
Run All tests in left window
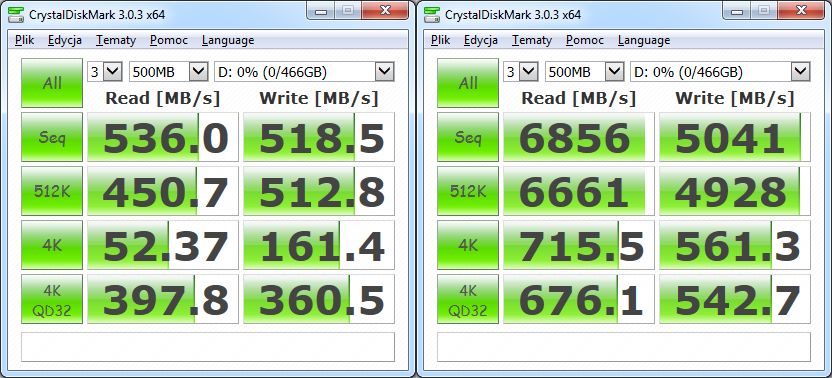[x=52, y=83]
